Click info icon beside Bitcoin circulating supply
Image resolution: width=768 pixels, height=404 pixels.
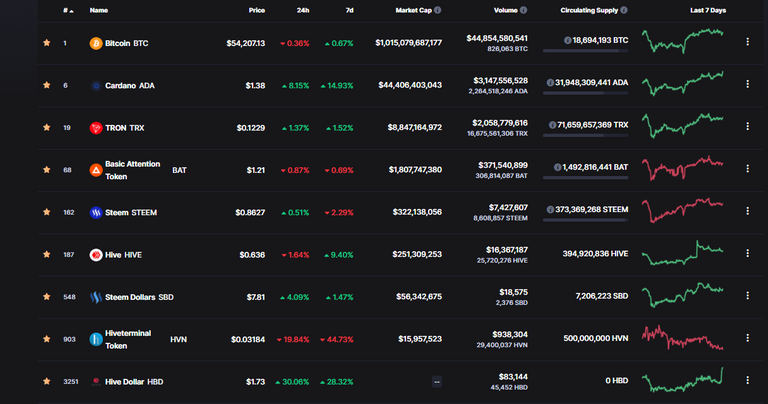pyautogui.click(x=567, y=40)
